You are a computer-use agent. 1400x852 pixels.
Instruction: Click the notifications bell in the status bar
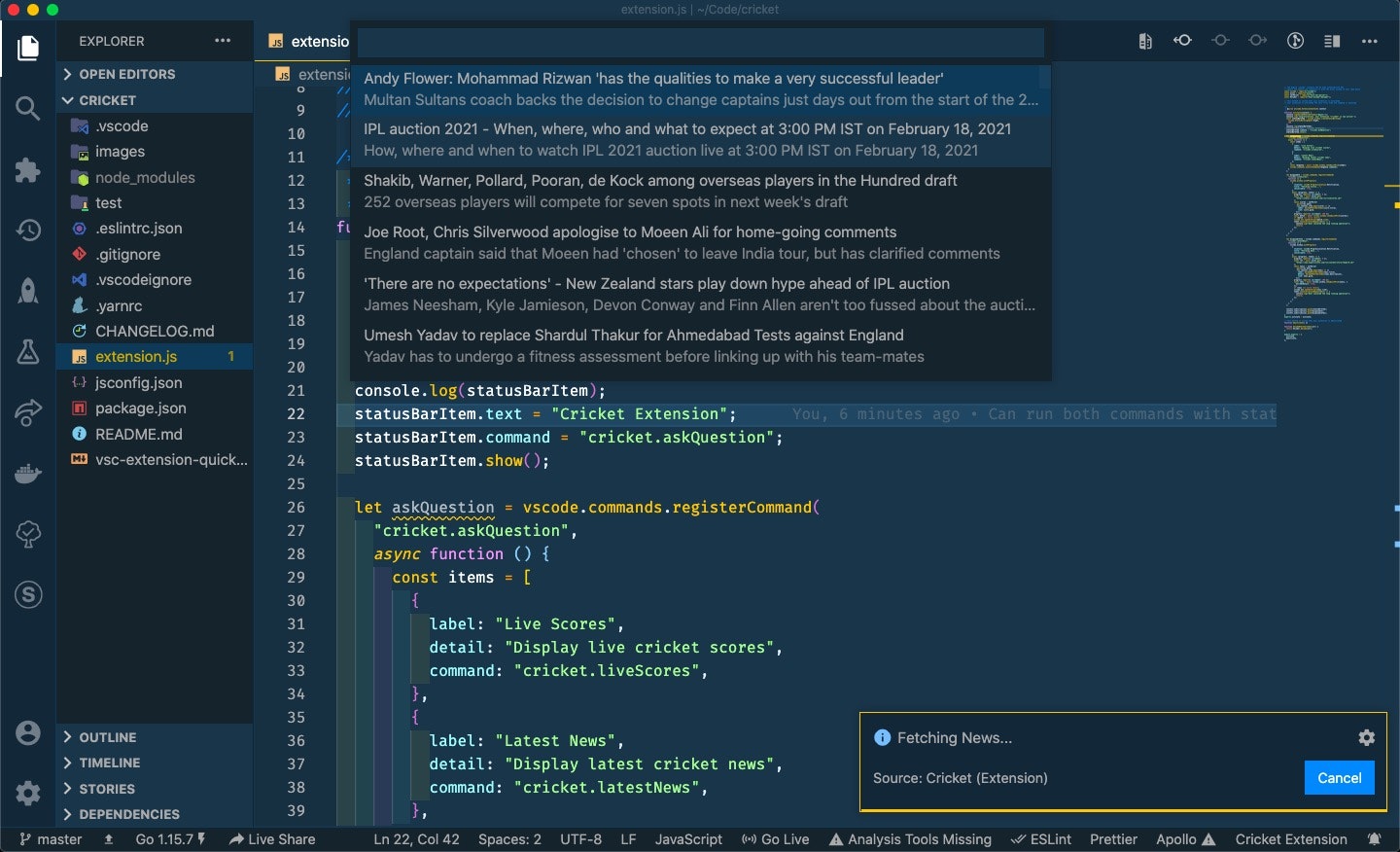[x=1376, y=838]
